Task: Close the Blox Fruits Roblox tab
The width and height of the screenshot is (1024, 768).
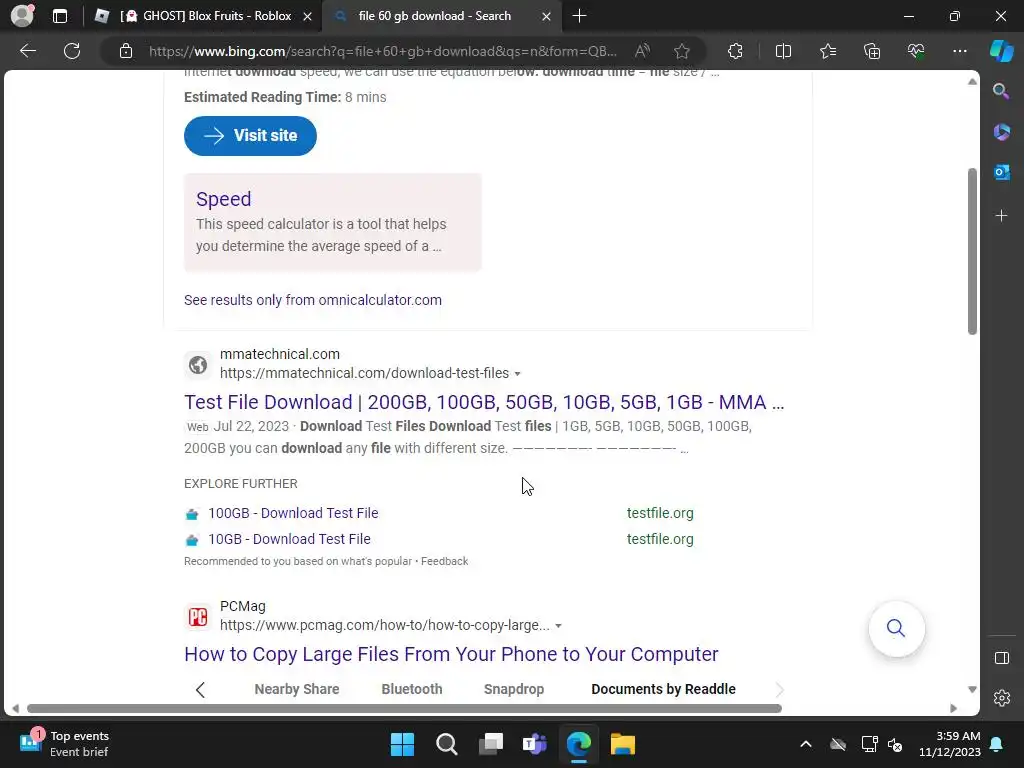Action: point(307,16)
